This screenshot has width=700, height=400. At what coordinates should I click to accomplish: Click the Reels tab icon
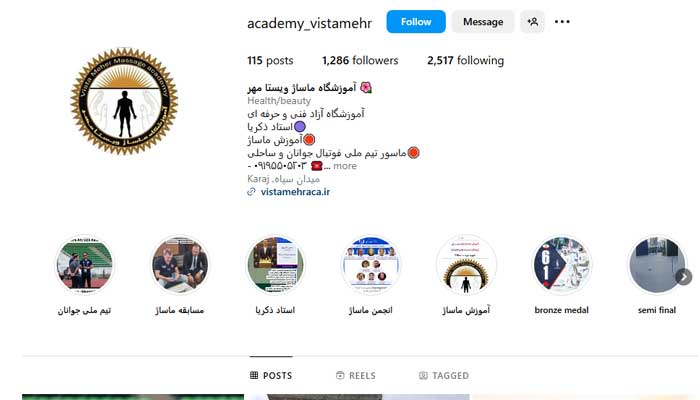pos(340,375)
